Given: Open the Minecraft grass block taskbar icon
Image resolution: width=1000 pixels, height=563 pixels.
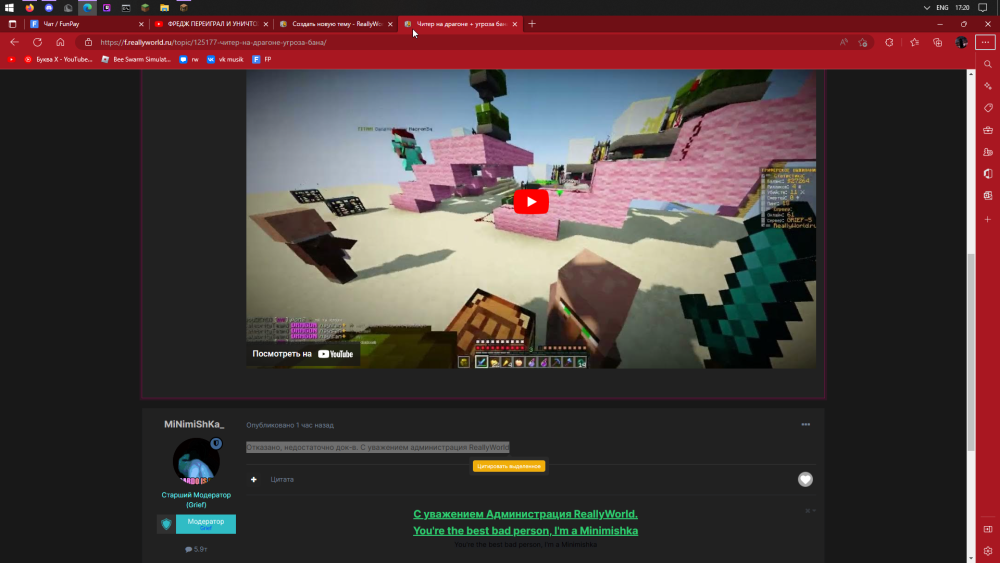Looking at the screenshot, I should click(x=145, y=8).
